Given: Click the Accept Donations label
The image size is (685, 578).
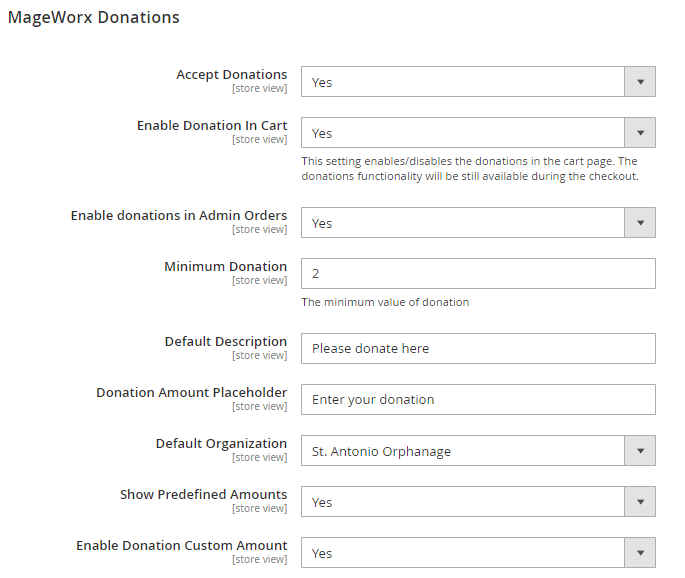Looking at the screenshot, I should coord(231,75).
